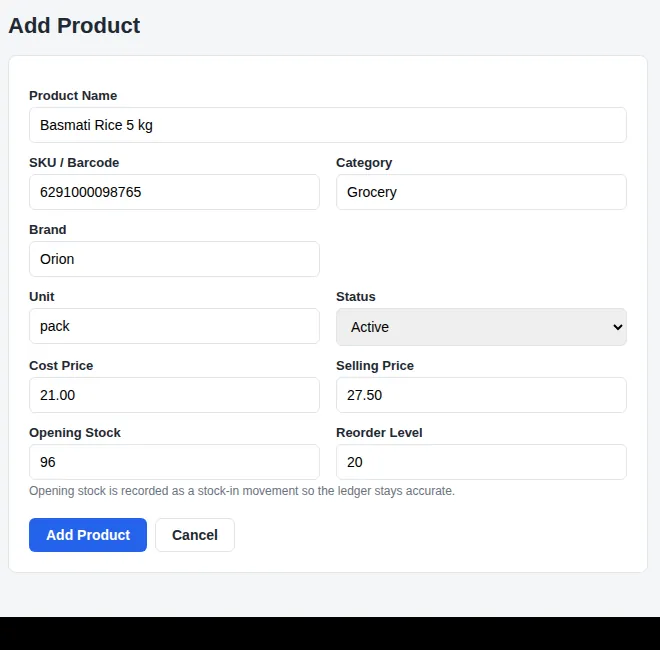Click the Product Name input field
The image size is (660, 650).
click(x=327, y=125)
